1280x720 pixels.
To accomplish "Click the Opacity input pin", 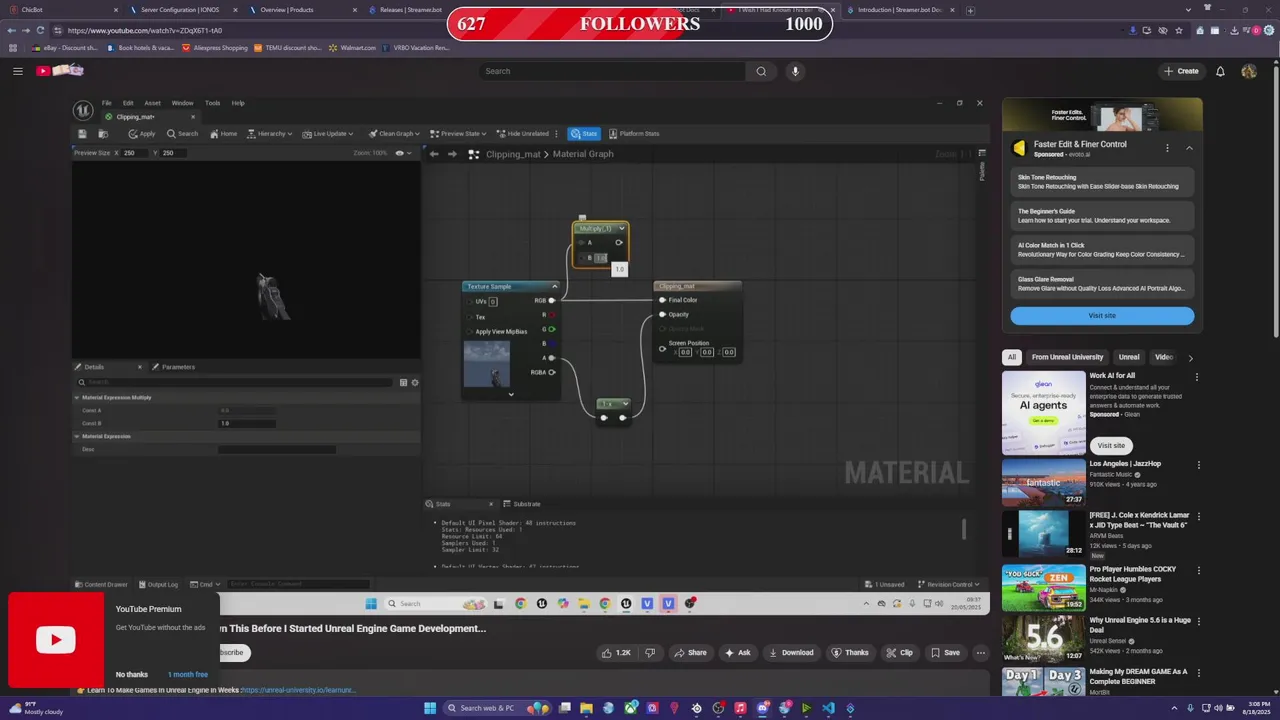I will (x=662, y=315).
